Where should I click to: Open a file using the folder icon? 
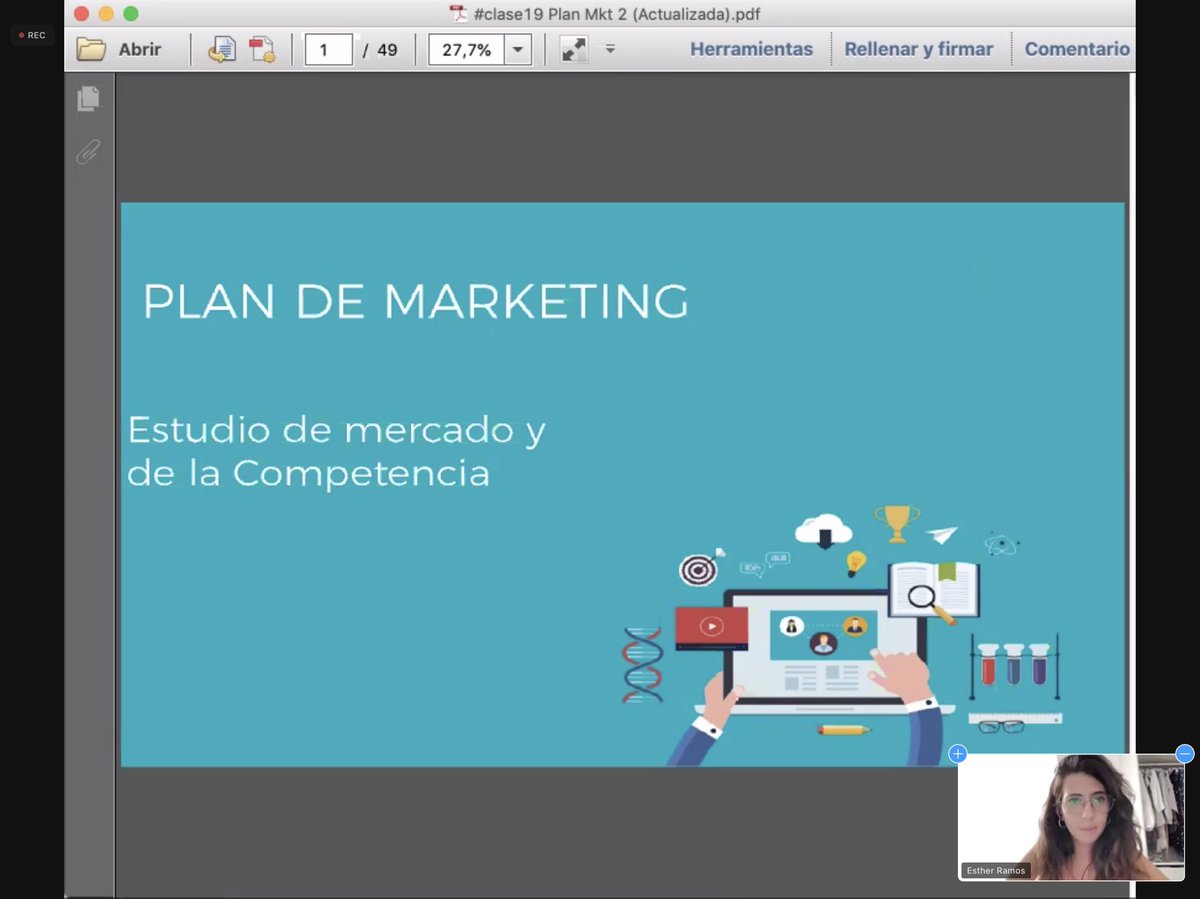90,48
